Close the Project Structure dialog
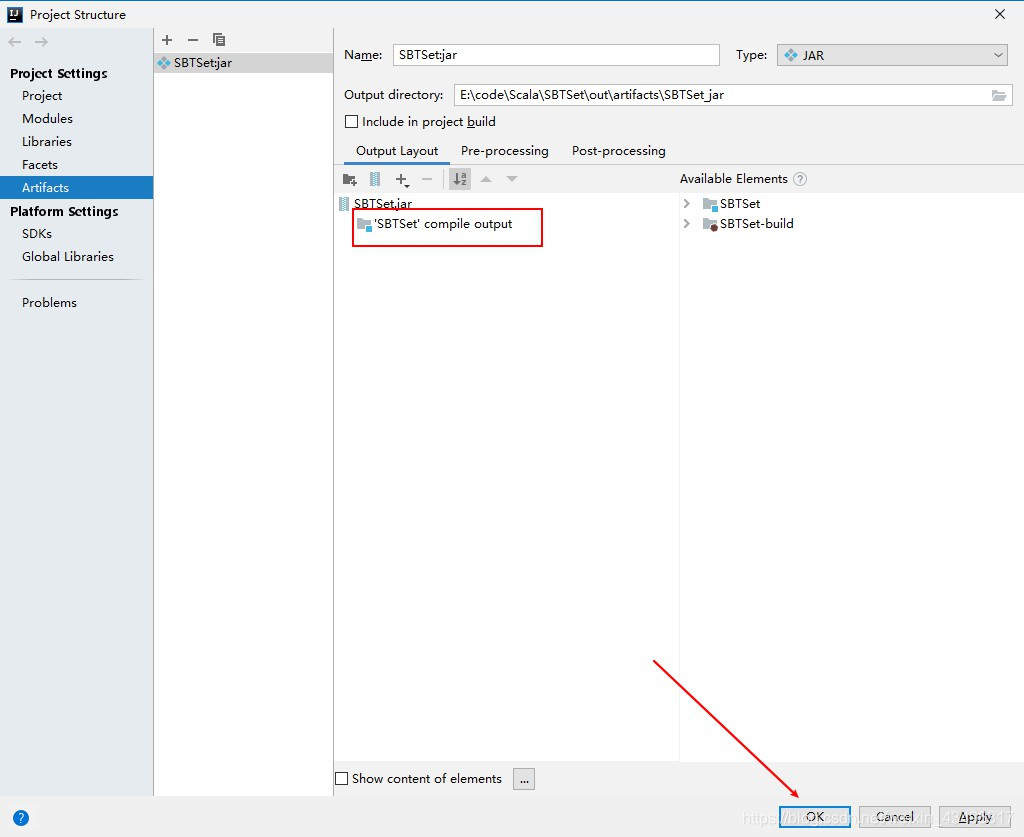The width and height of the screenshot is (1024, 837). click(1000, 14)
